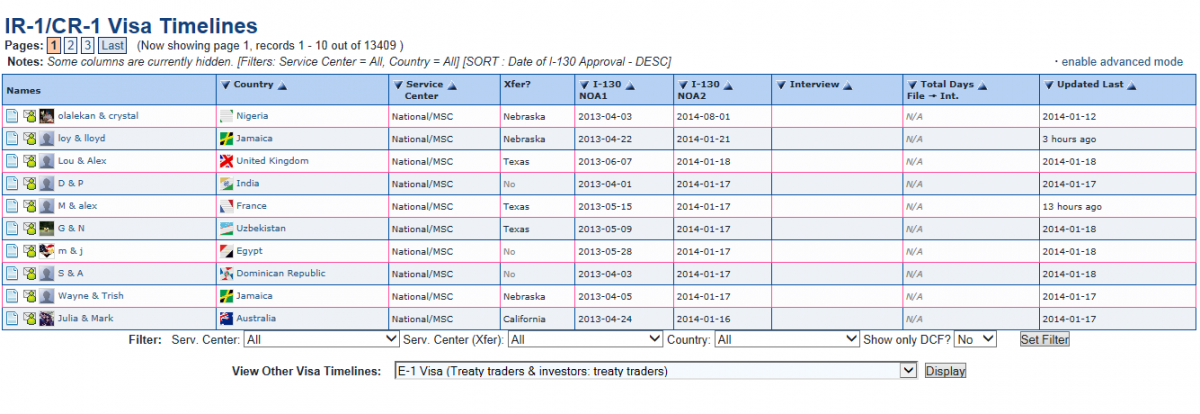Viewport: 1200px width, 414px height.
Task: Sort Updated Last column descending
Action: pos(1048,85)
